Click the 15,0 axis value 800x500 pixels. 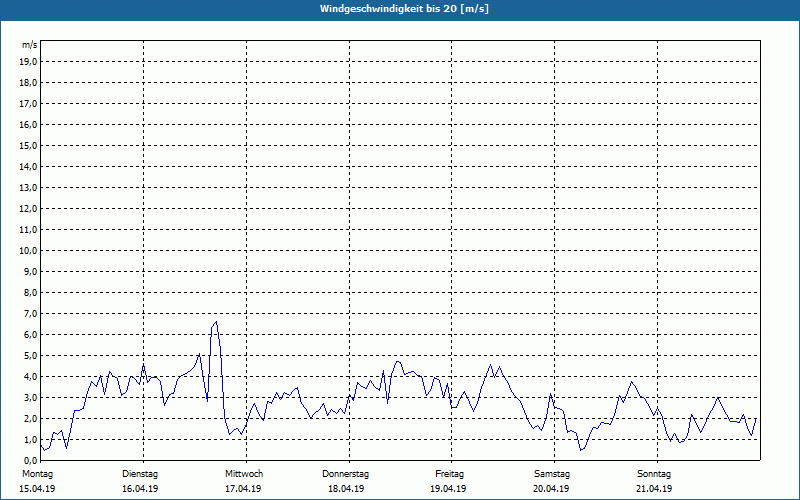[29, 145]
